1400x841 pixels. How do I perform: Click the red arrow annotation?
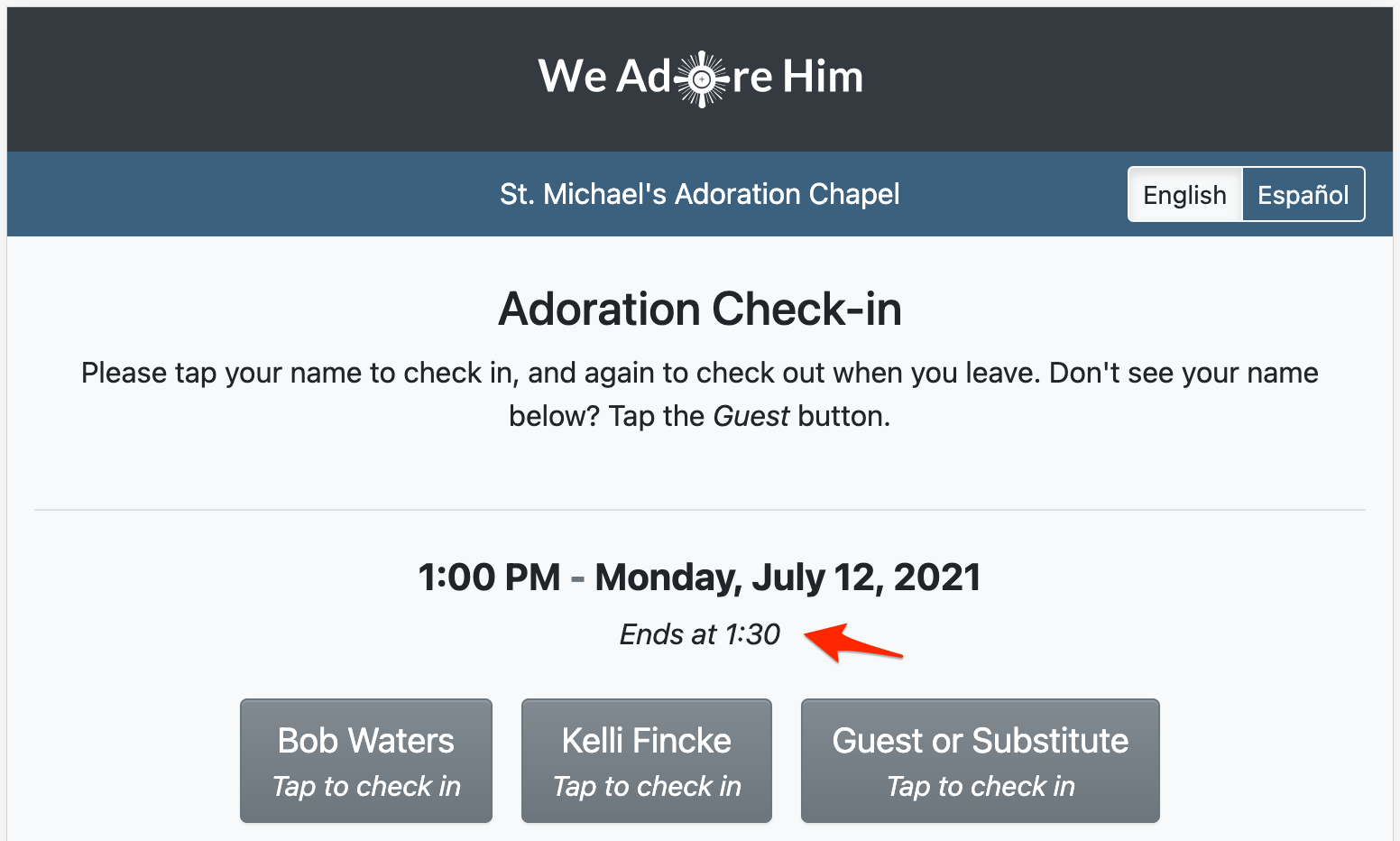coord(852,642)
